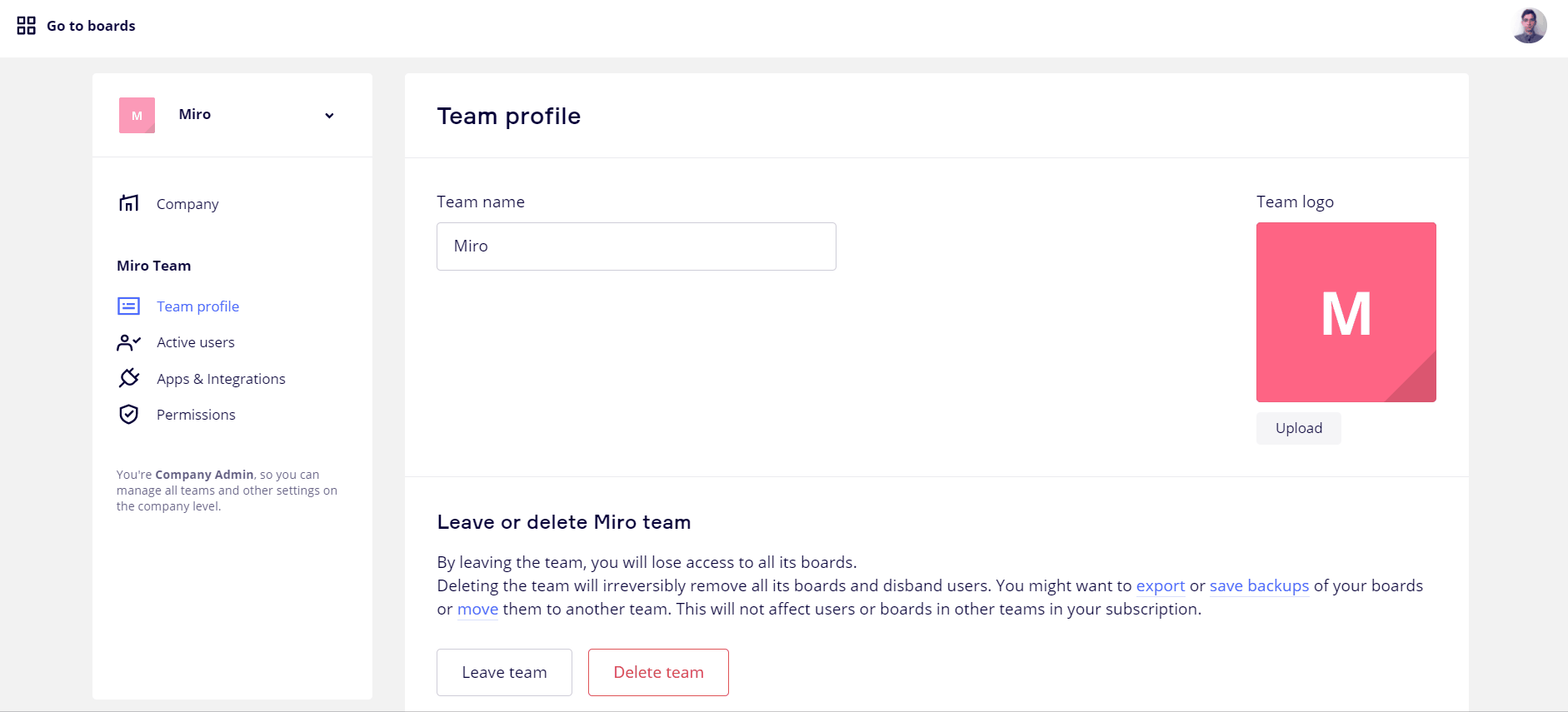Click the Permissions shield icon
Screen dimensions: 1568x712
click(129, 415)
